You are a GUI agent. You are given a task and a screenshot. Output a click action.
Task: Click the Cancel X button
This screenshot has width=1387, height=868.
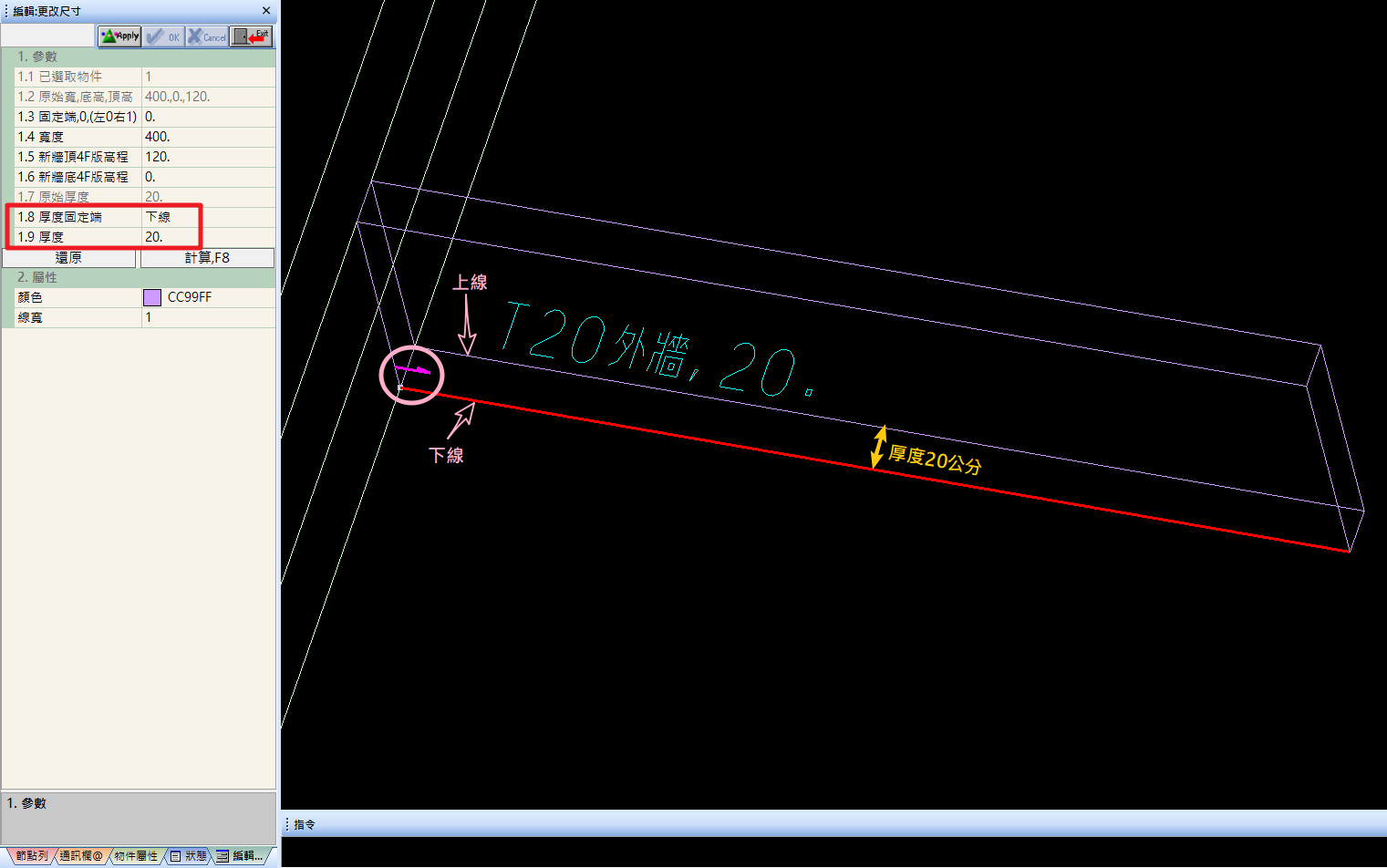click(x=207, y=36)
